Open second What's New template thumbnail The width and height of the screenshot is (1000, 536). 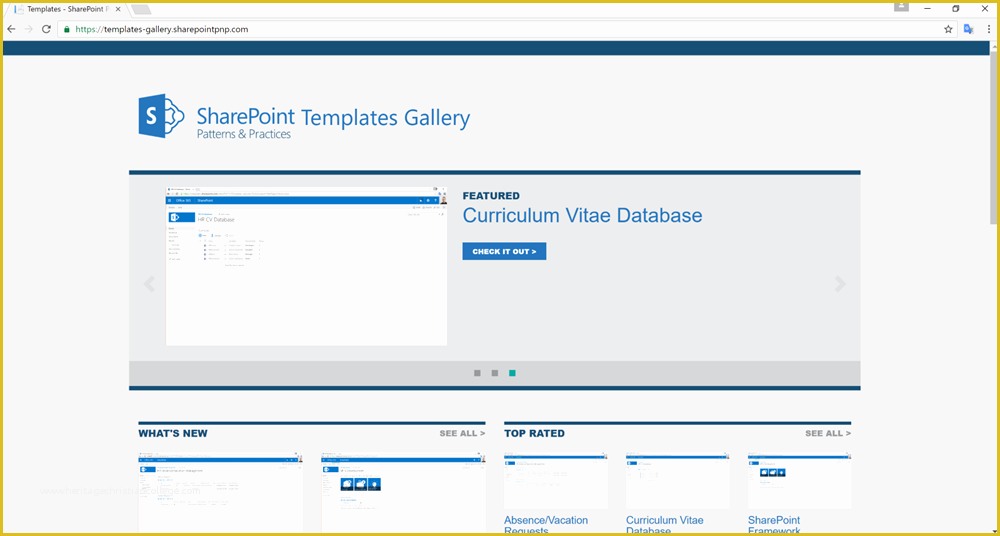[x=404, y=493]
